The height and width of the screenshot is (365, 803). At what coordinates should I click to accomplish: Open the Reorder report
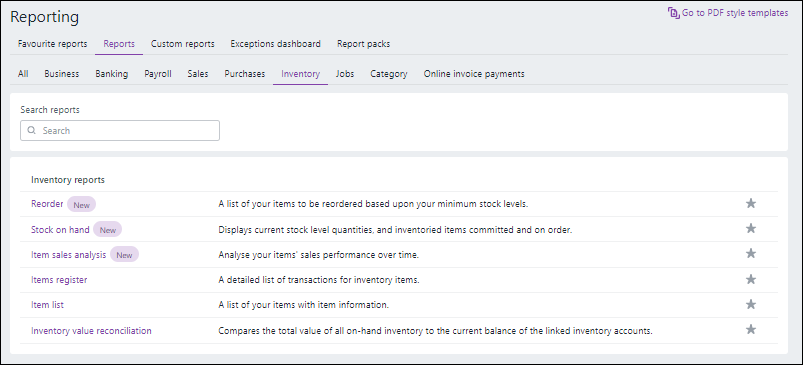click(47, 204)
